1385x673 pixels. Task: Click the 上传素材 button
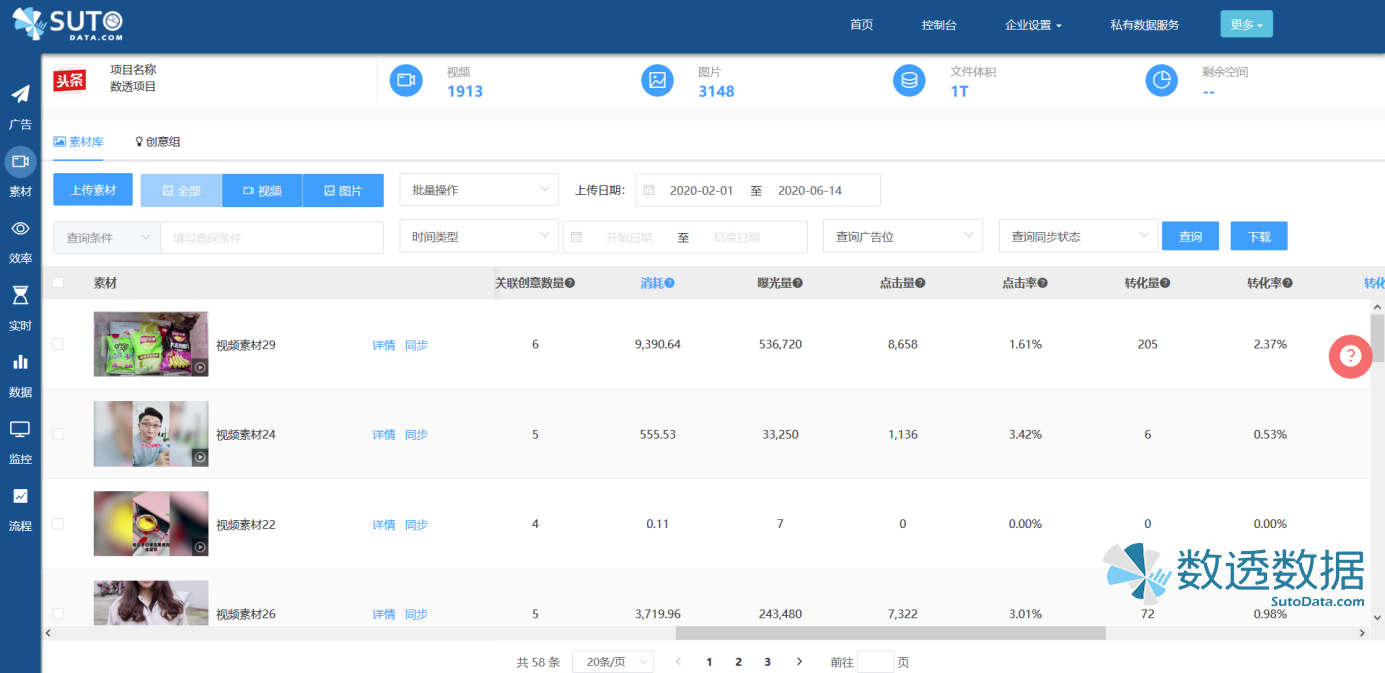pos(93,190)
